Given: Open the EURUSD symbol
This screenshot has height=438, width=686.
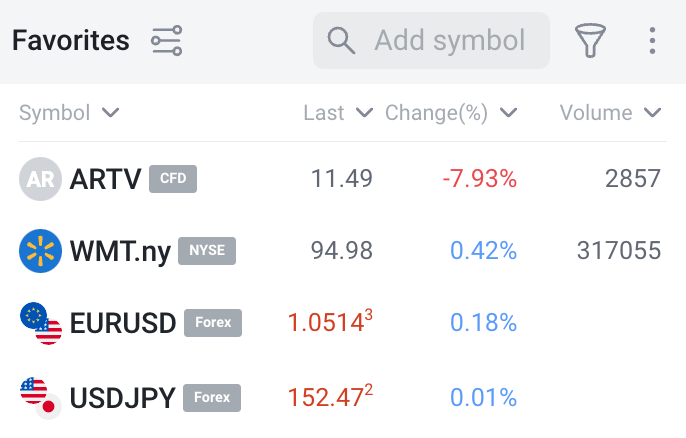Looking at the screenshot, I should pyautogui.click(x=123, y=323).
